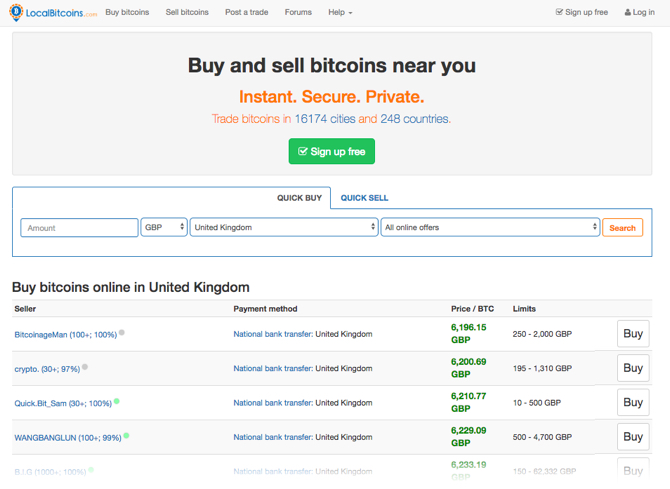670x489 pixels.
Task: Click the Limits column header
Action: click(x=524, y=309)
